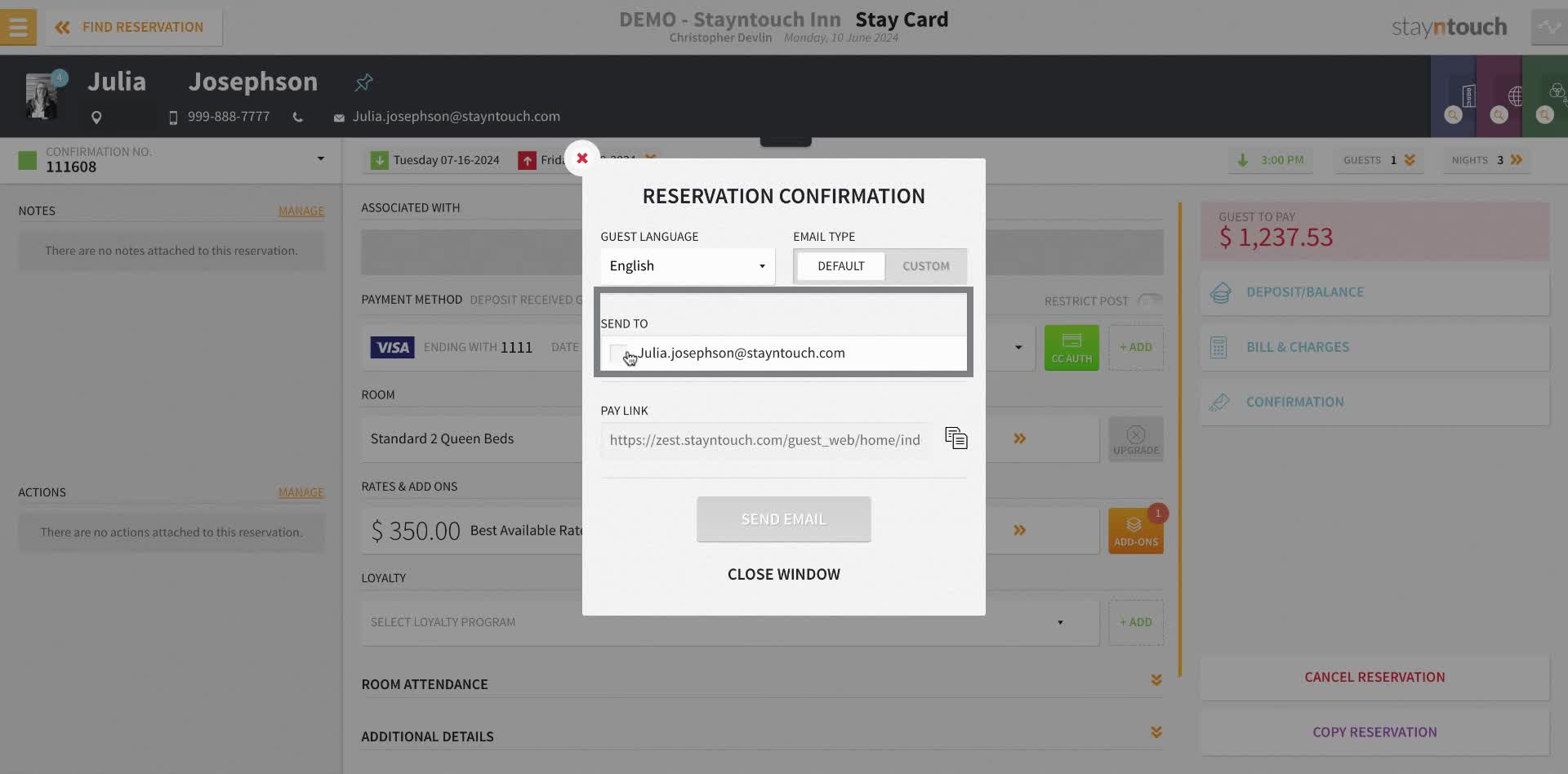
Task: Close the Reservation Confirmation popup with red X
Action: click(582, 158)
